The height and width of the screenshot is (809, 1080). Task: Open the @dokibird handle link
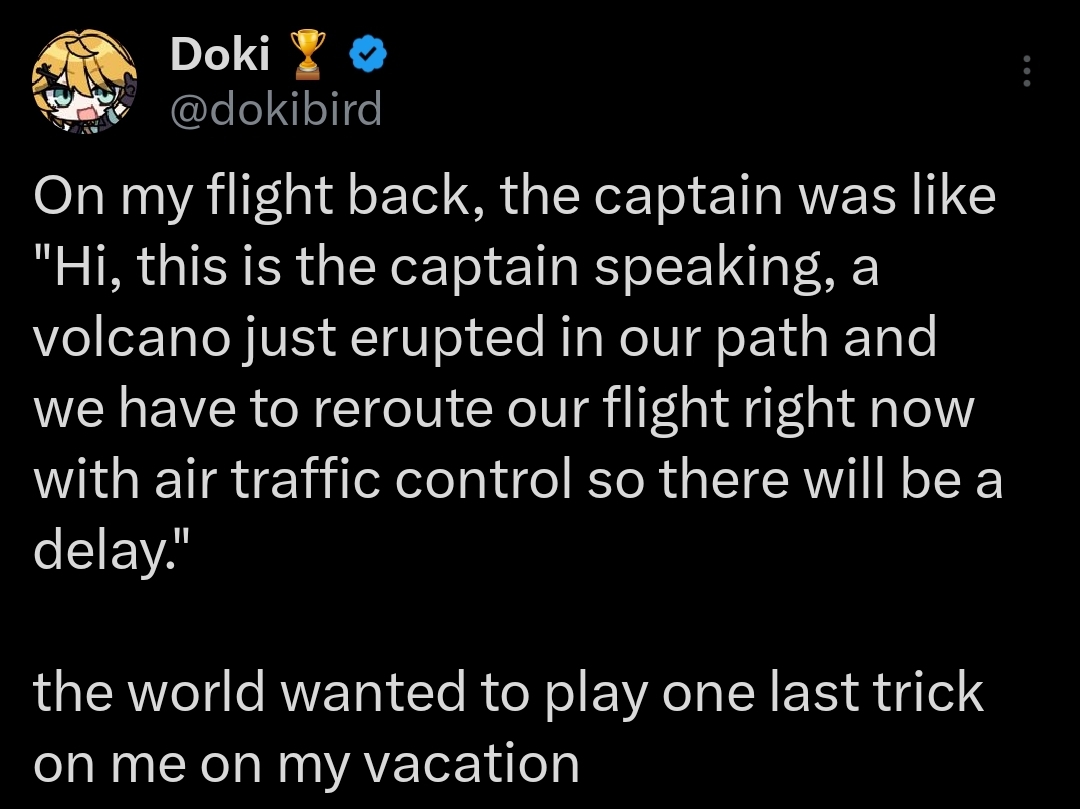click(276, 108)
